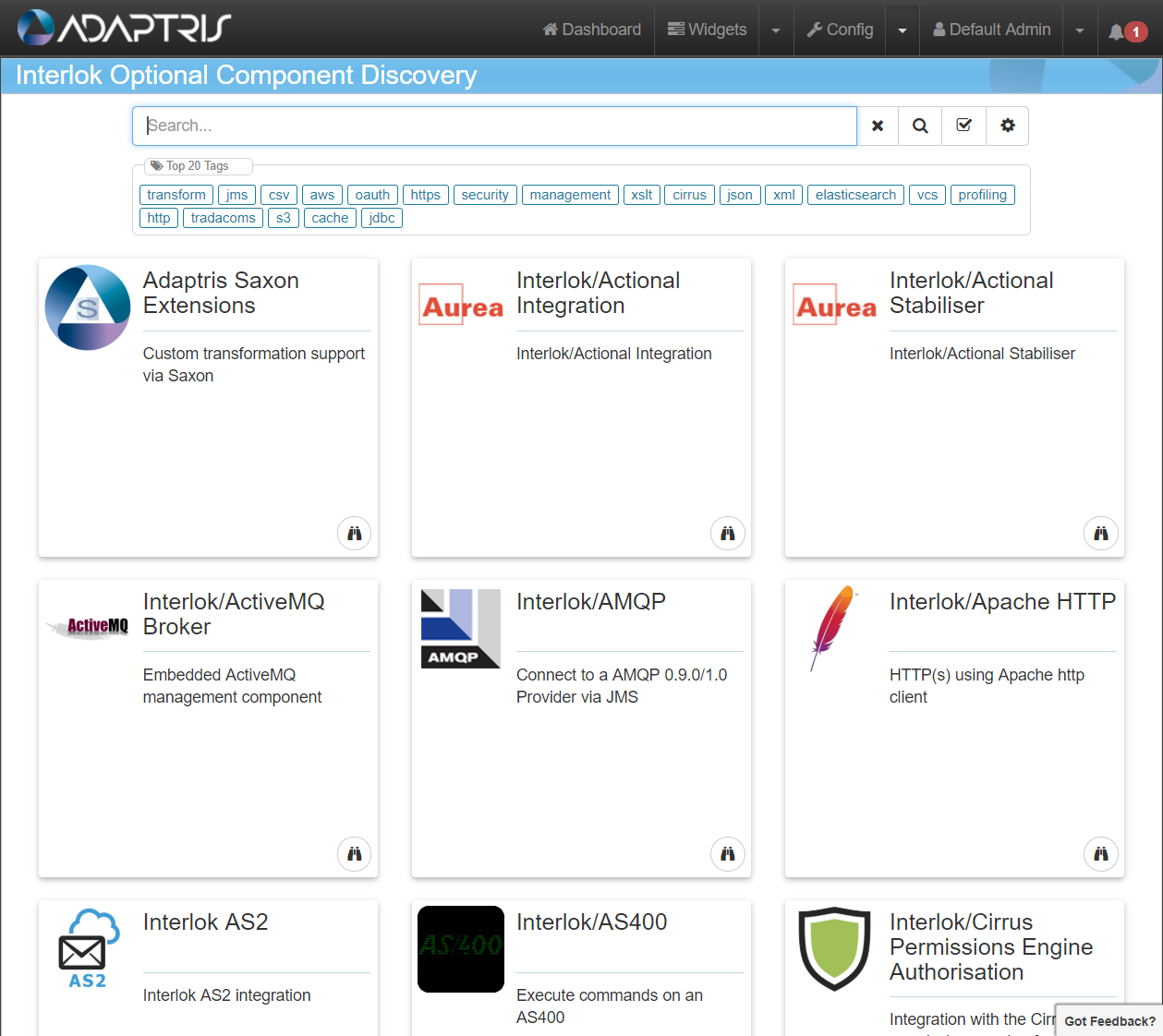Screen dimensions: 1163x1036
Task: Select the cirrus tag
Action: (x=689, y=195)
